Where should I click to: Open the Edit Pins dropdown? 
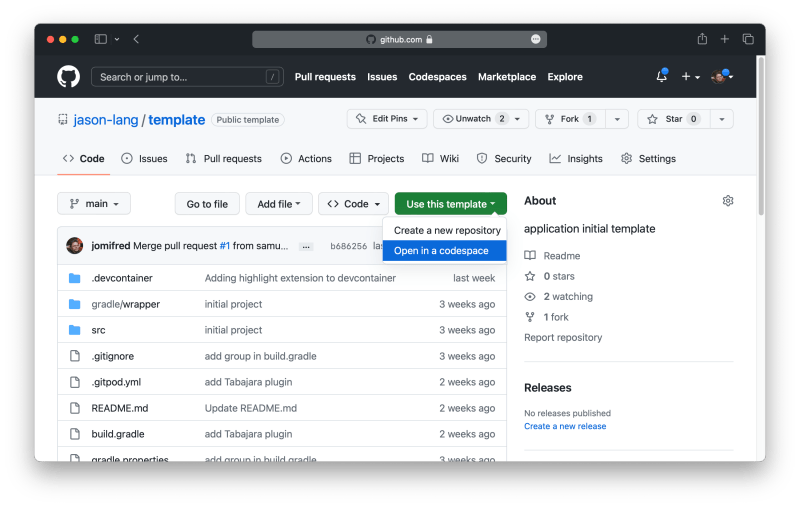pyautogui.click(x=387, y=119)
